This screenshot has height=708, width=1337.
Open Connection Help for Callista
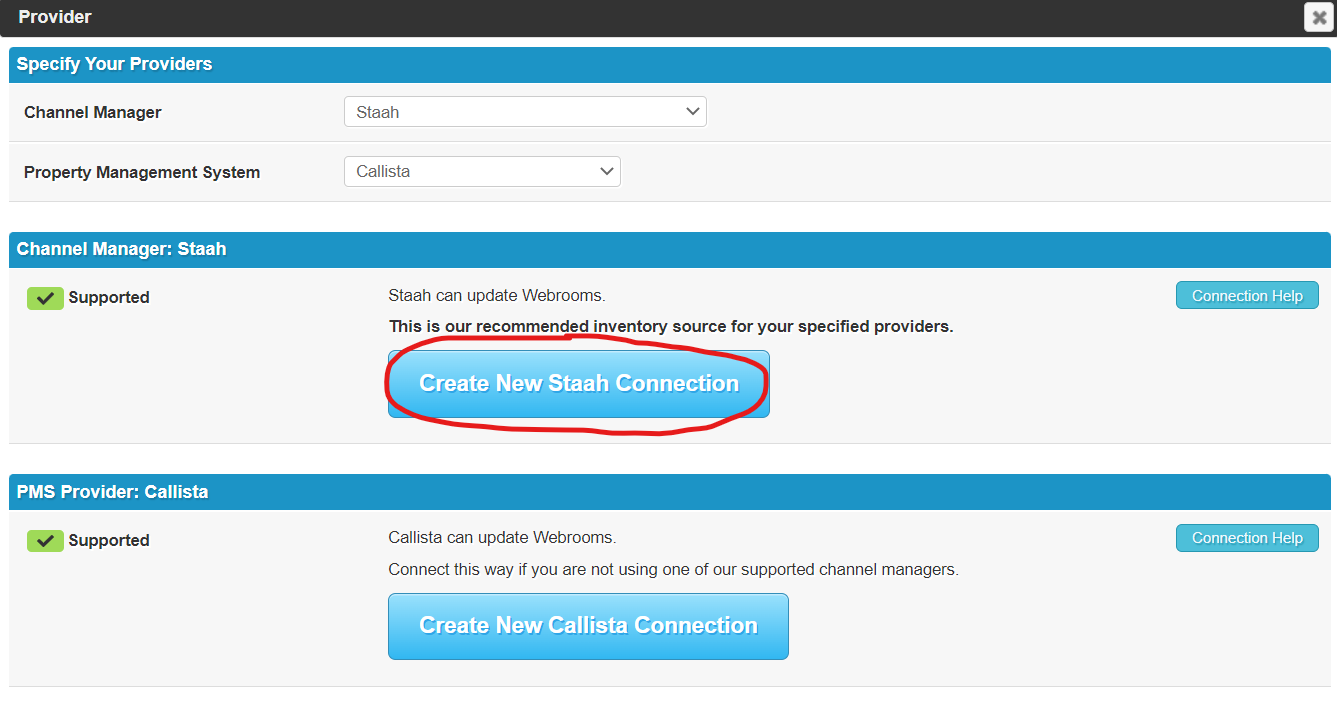click(1247, 538)
